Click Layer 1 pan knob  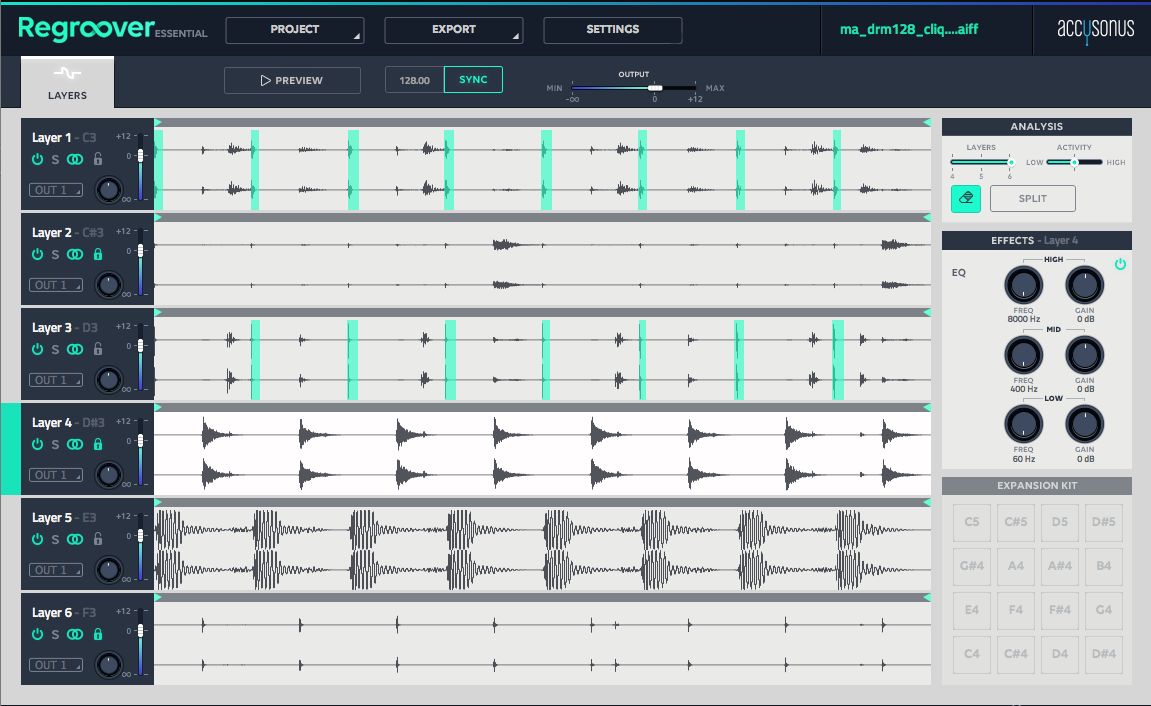pos(109,190)
